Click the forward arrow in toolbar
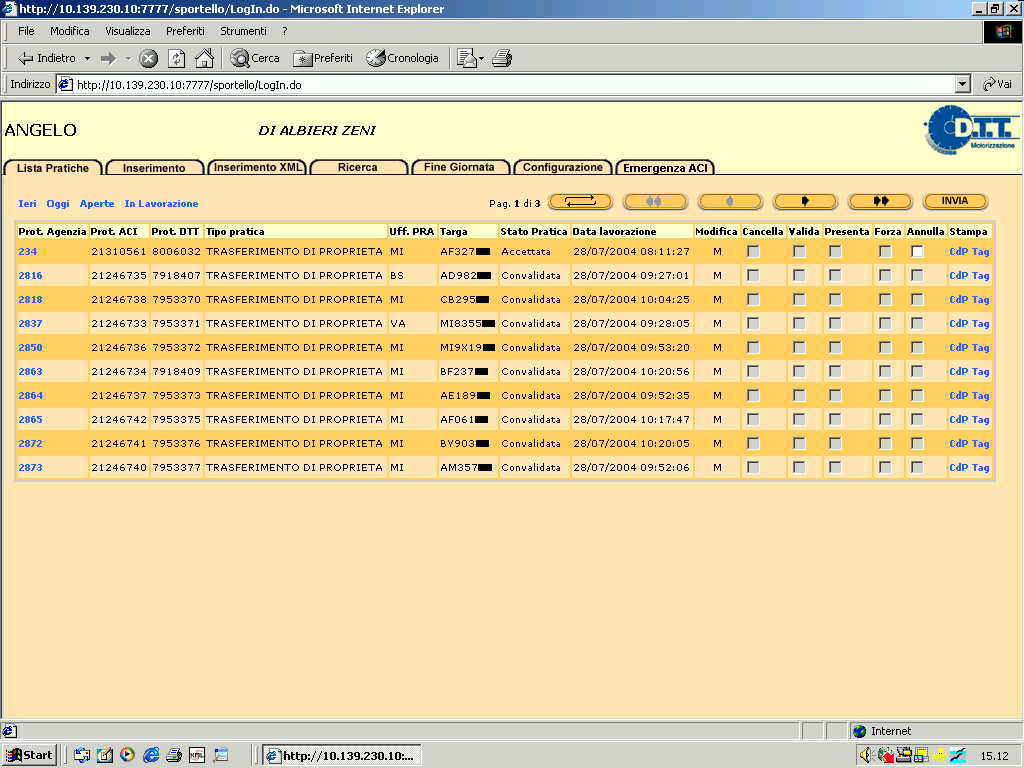 [x=108, y=59]
